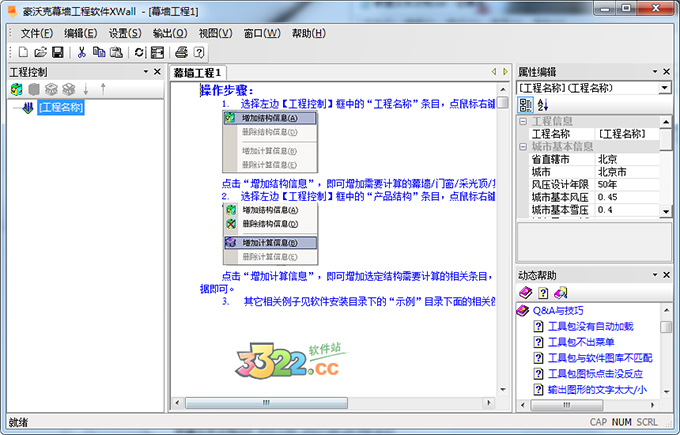Image resolution: width=680 pixels, height=435 pixels.
Task: Open the 工具包没有自动加载 help link
Action: point(591,326)
